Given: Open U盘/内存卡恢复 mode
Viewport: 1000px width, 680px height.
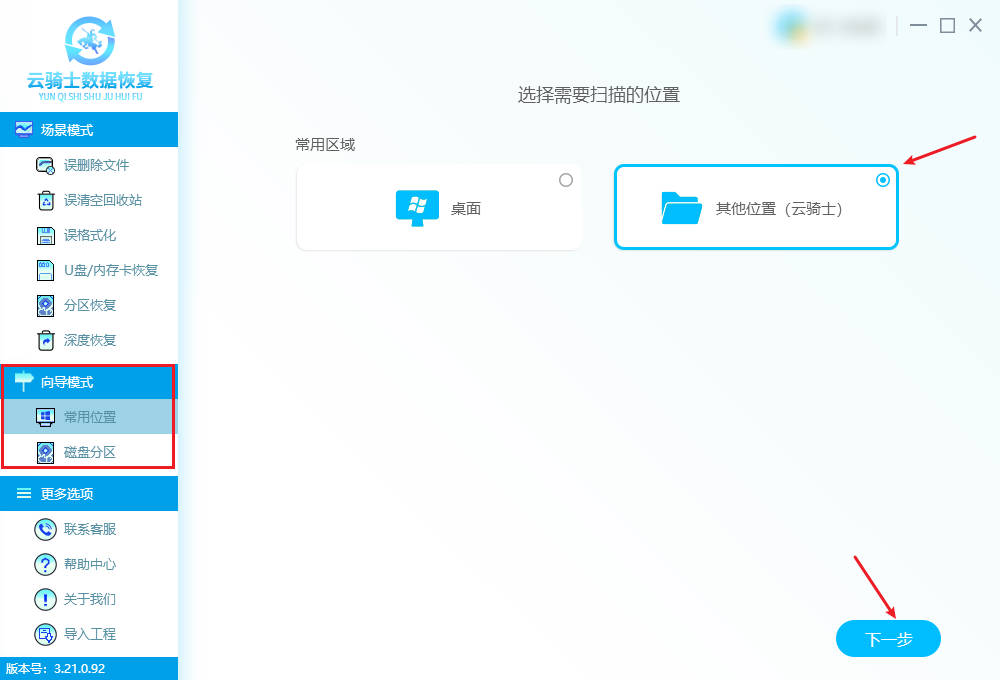Looking at the screenshot, I should coord(89,270).
